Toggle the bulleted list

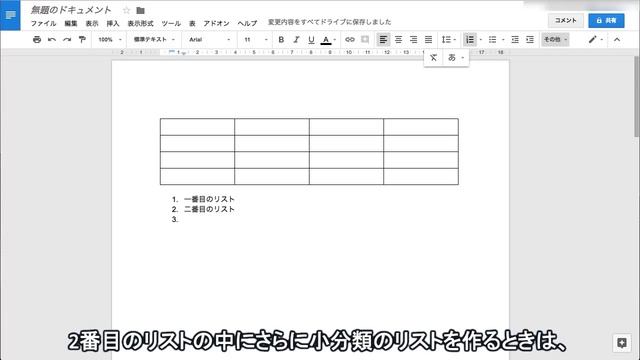(492, 40)
